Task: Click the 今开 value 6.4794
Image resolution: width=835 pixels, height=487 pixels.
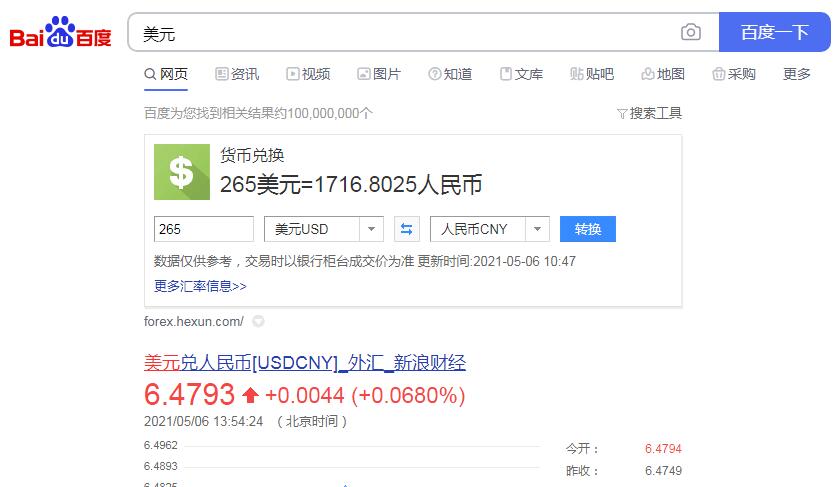Action: point(663,449)
